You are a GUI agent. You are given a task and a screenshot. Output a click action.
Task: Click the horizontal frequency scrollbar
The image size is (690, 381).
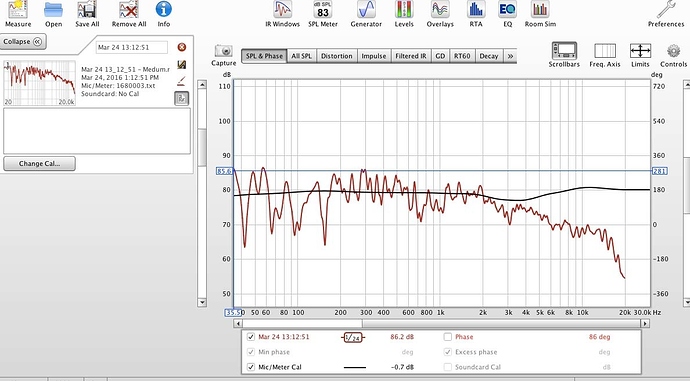(x=439, y=323)
